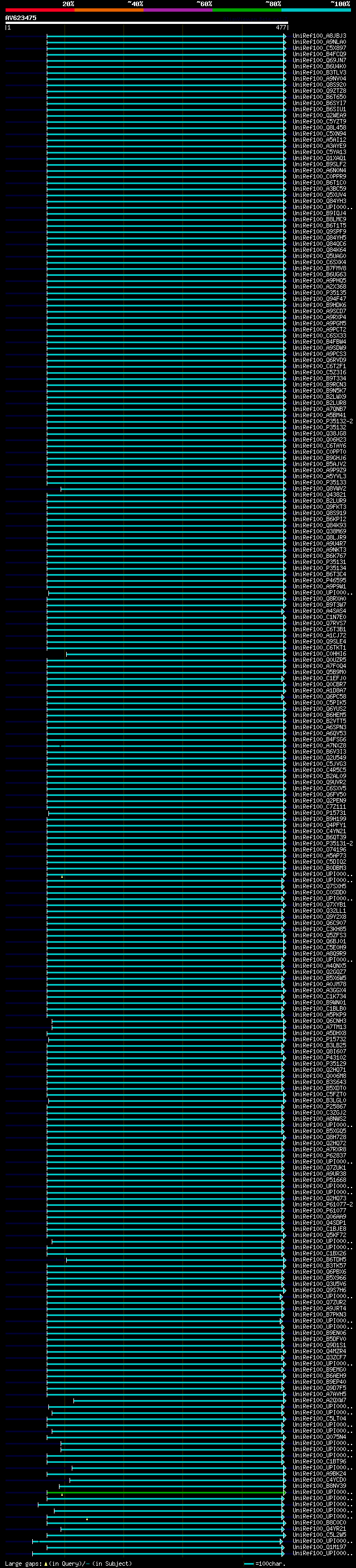This screenshot has width=356, height=1568.
Task: Click the purple ~60% color legend segment
Action: (x=179, y=10)
